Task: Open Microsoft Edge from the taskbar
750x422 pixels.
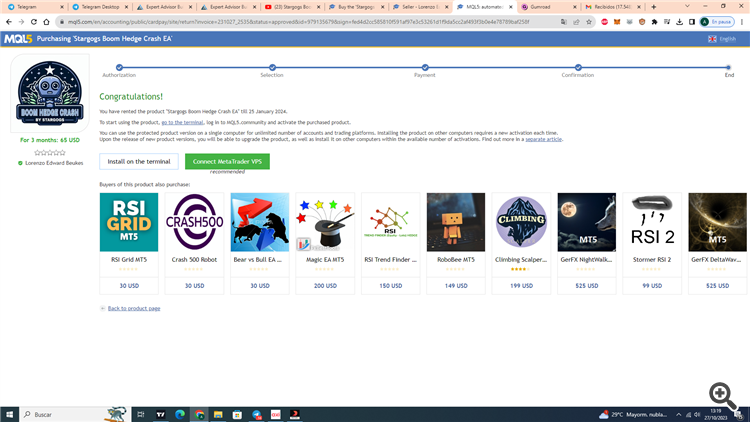Action: pyautogui.click(x=180, y=414)
